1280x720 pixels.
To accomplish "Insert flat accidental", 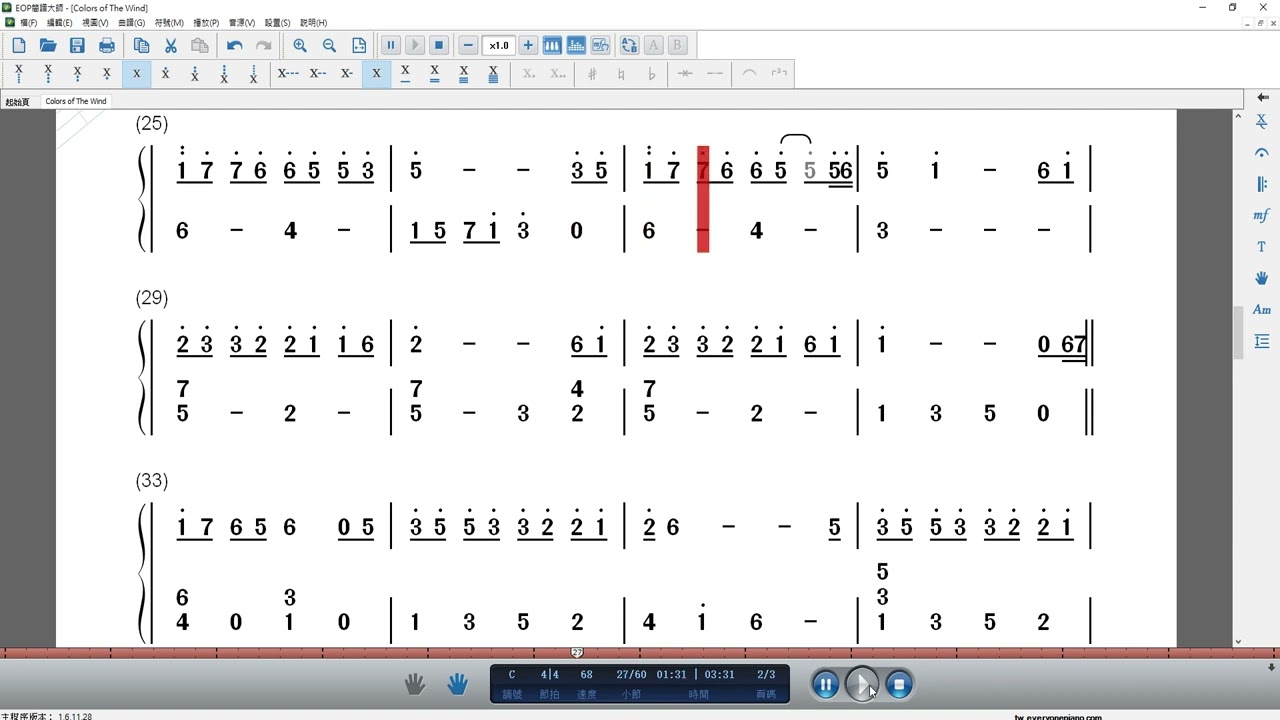I will click(652, 74).
